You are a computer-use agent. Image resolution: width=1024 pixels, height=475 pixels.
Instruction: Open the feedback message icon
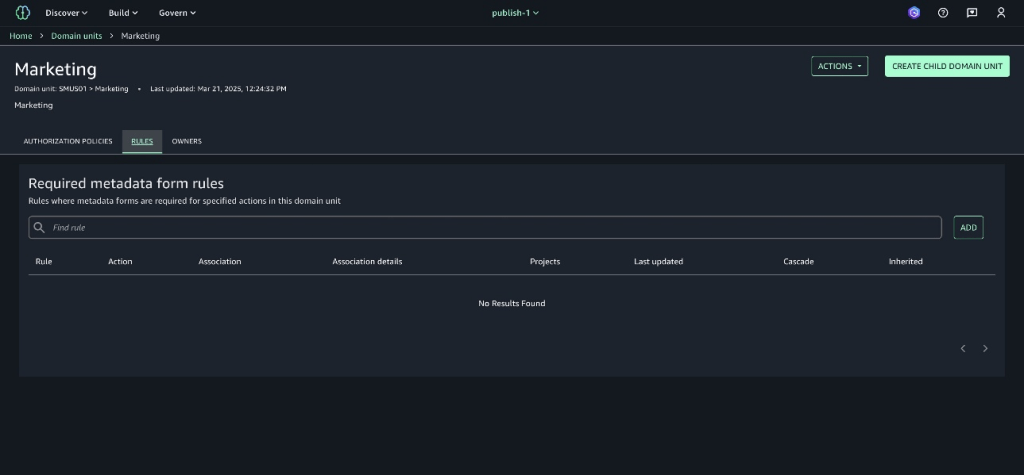(x=971, y=13)
